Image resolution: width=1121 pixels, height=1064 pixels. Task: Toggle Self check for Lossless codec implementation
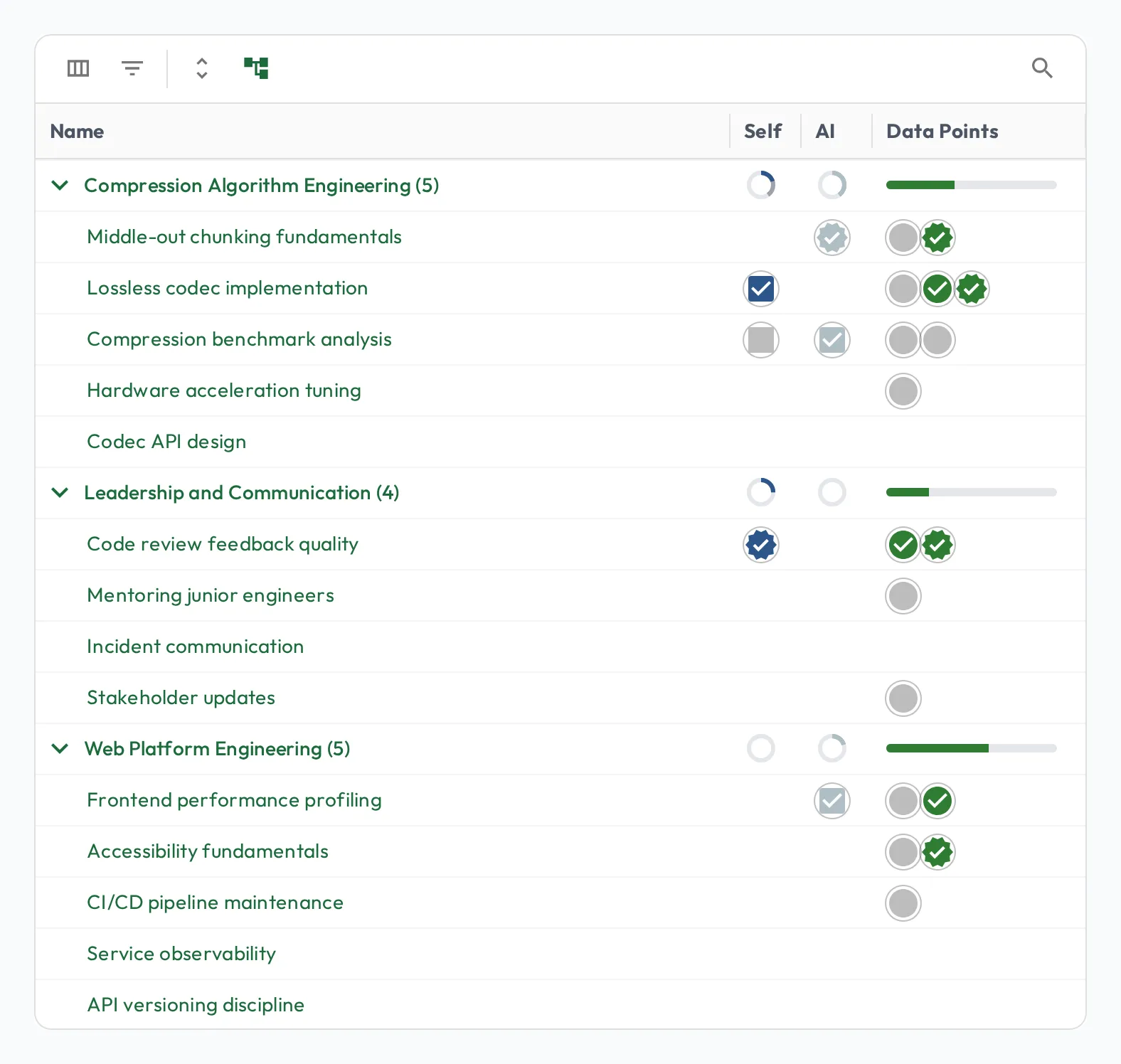pyautogui.click(x=761, y=289)
